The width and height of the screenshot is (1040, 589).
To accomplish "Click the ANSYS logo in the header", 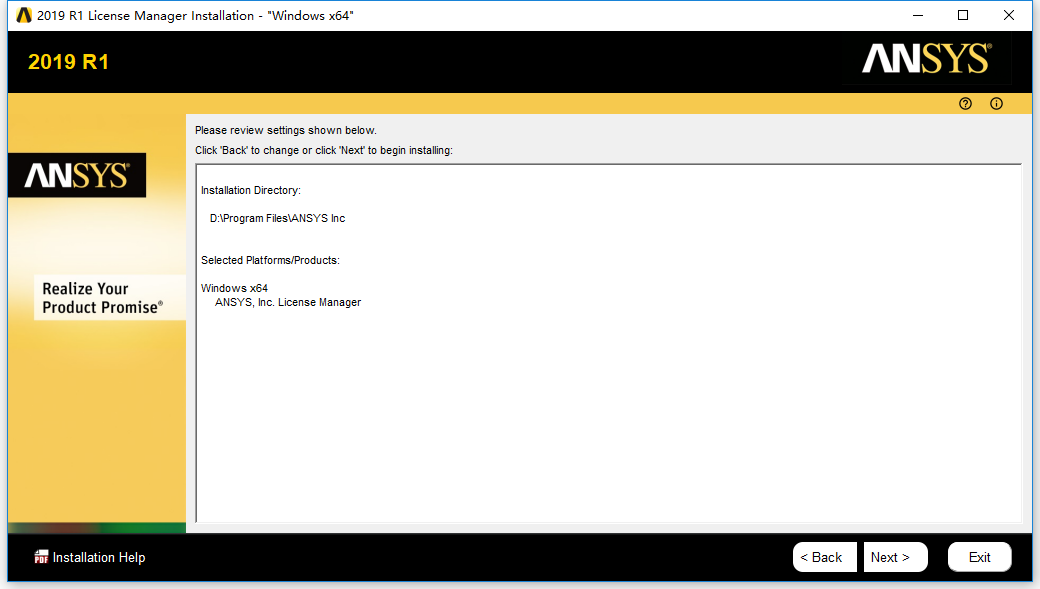I will tap(927, 59).
